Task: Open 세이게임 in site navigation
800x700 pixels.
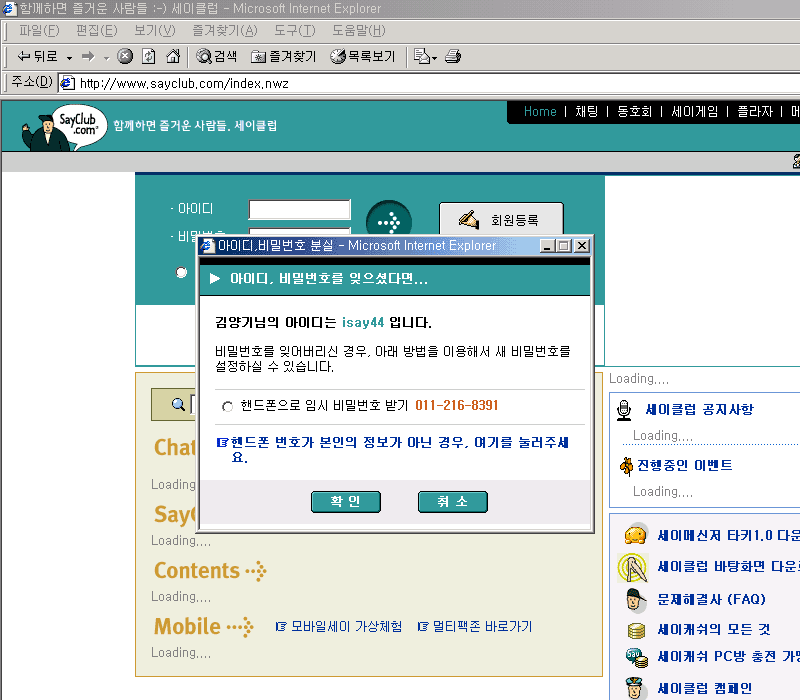Action: pos(694,111)
